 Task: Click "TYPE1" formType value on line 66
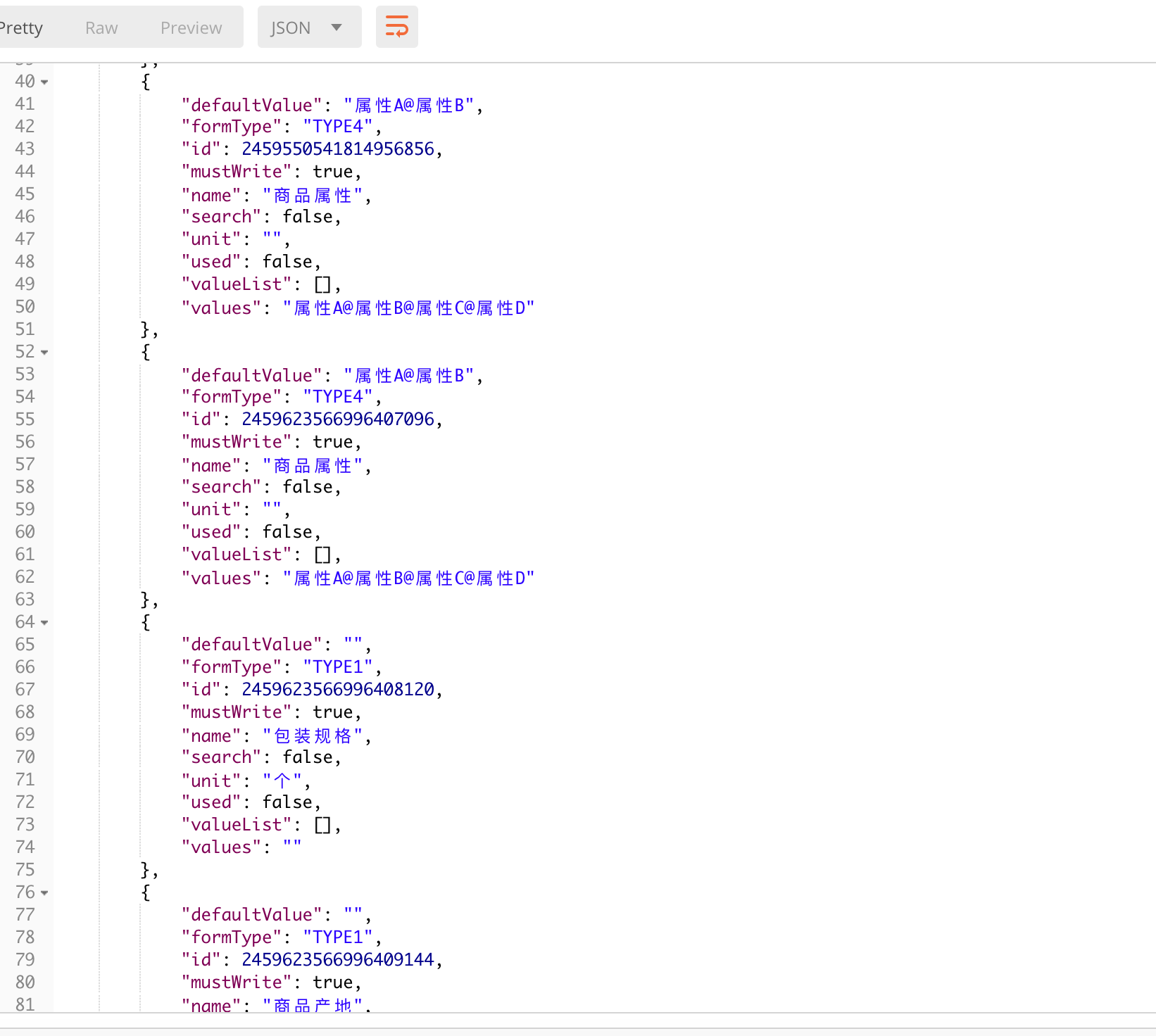pos(338,667)
